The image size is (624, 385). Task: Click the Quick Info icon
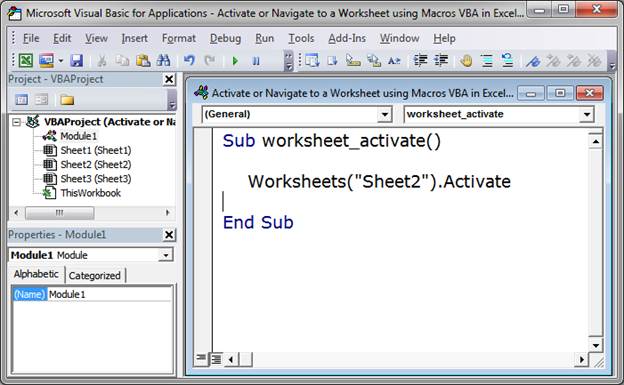point(353,61)
